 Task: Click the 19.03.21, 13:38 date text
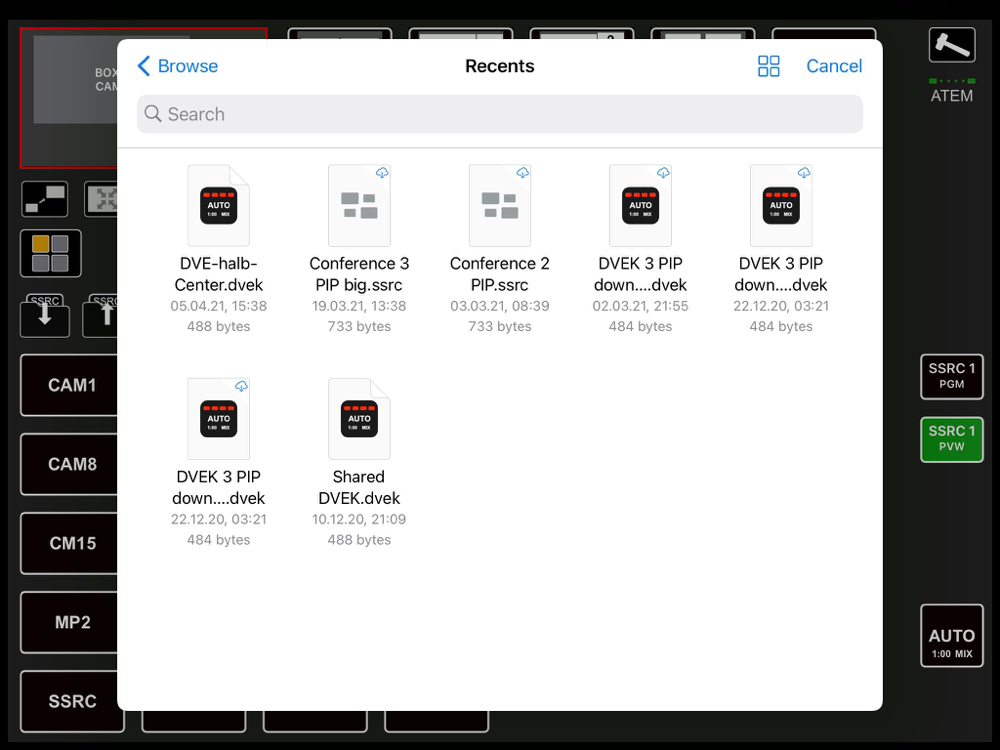pos(359,306)
